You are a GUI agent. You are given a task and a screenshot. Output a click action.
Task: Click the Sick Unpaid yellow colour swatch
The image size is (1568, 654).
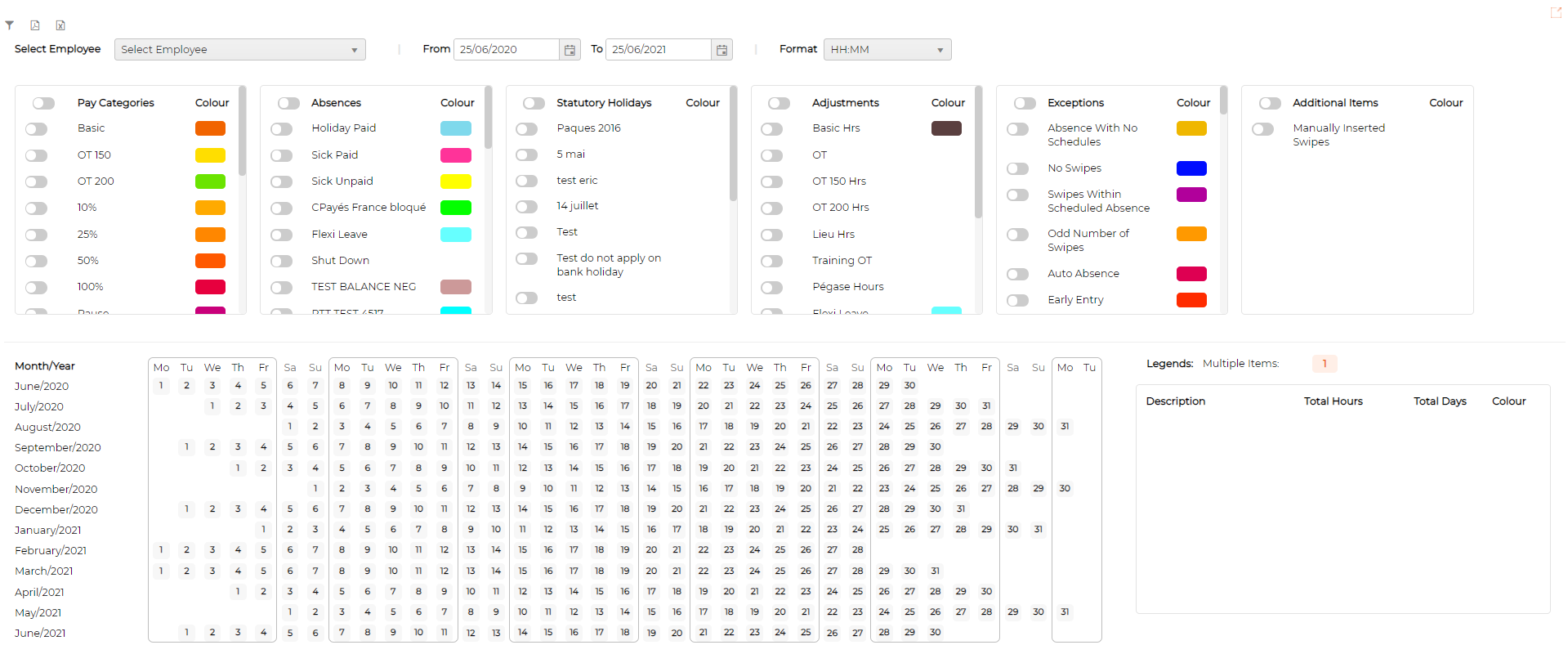click(x=456, y=181)
